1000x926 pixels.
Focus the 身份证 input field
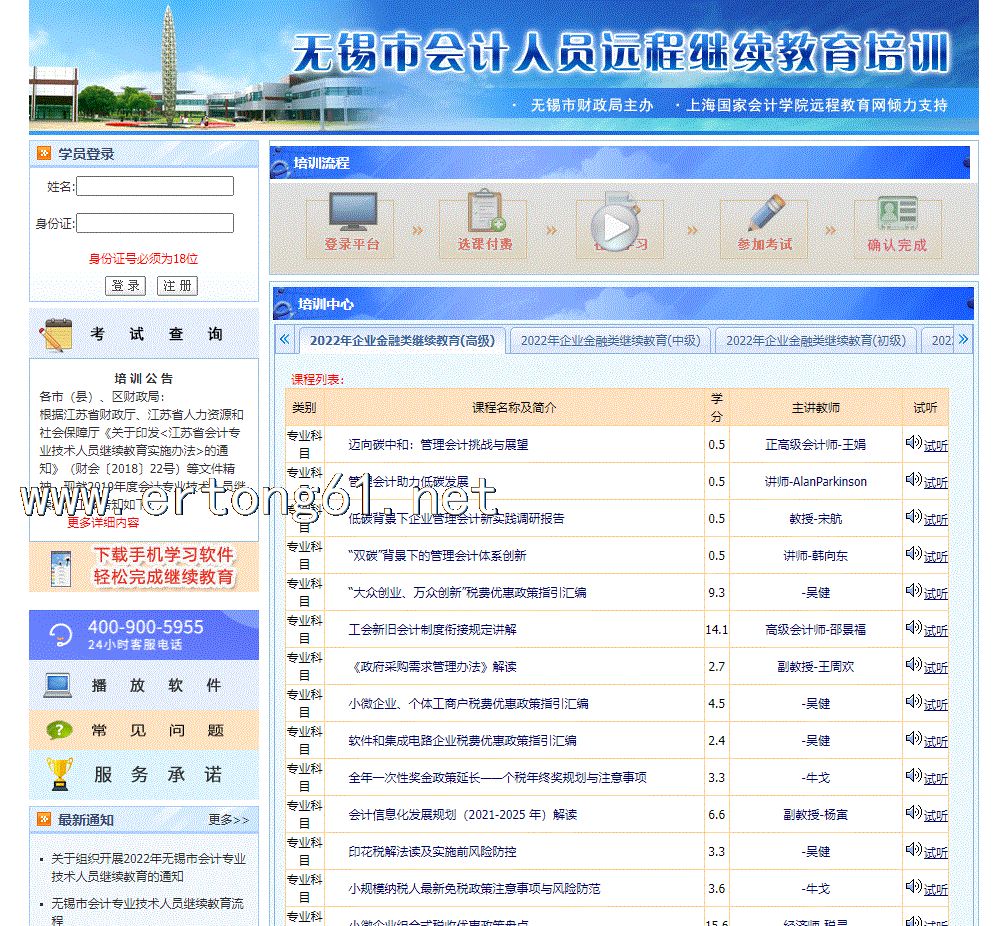[155, 223]
